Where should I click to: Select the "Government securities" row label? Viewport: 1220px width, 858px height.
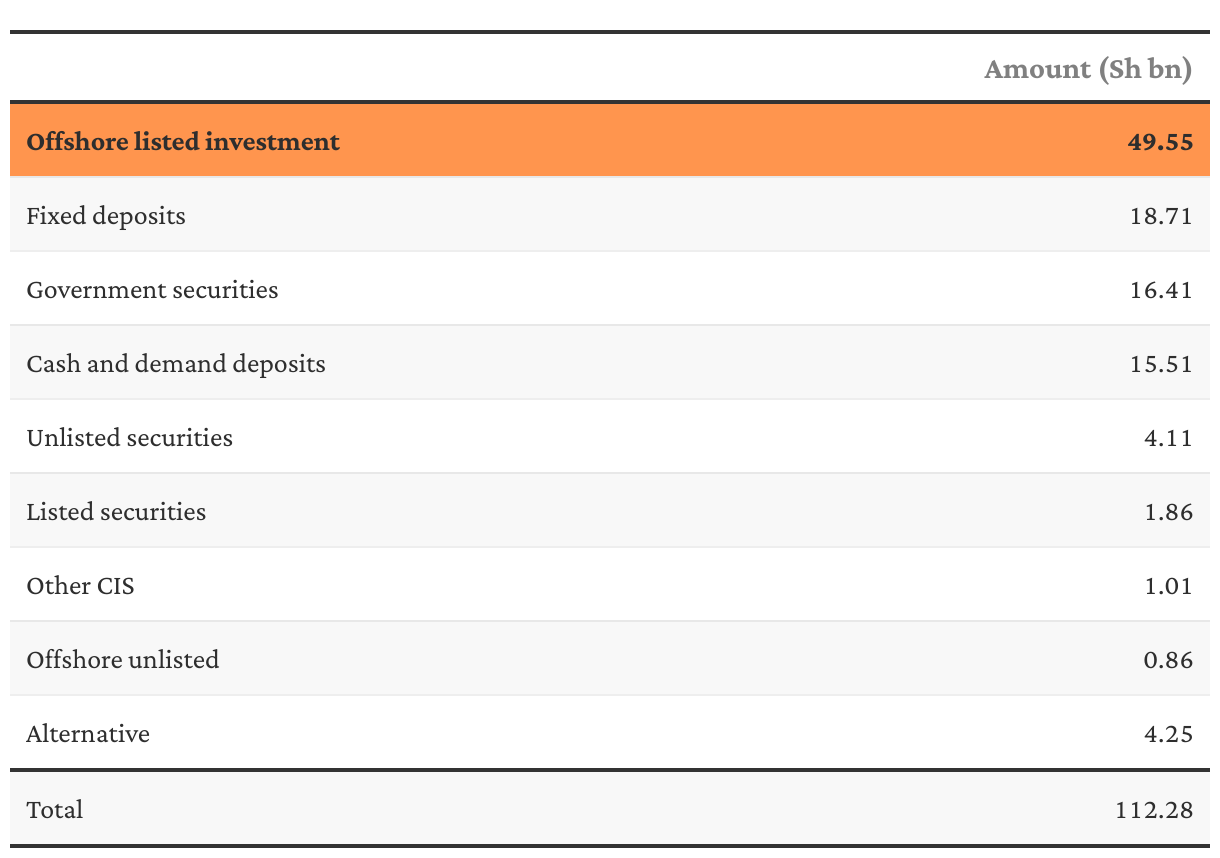[x=152, y=290]
